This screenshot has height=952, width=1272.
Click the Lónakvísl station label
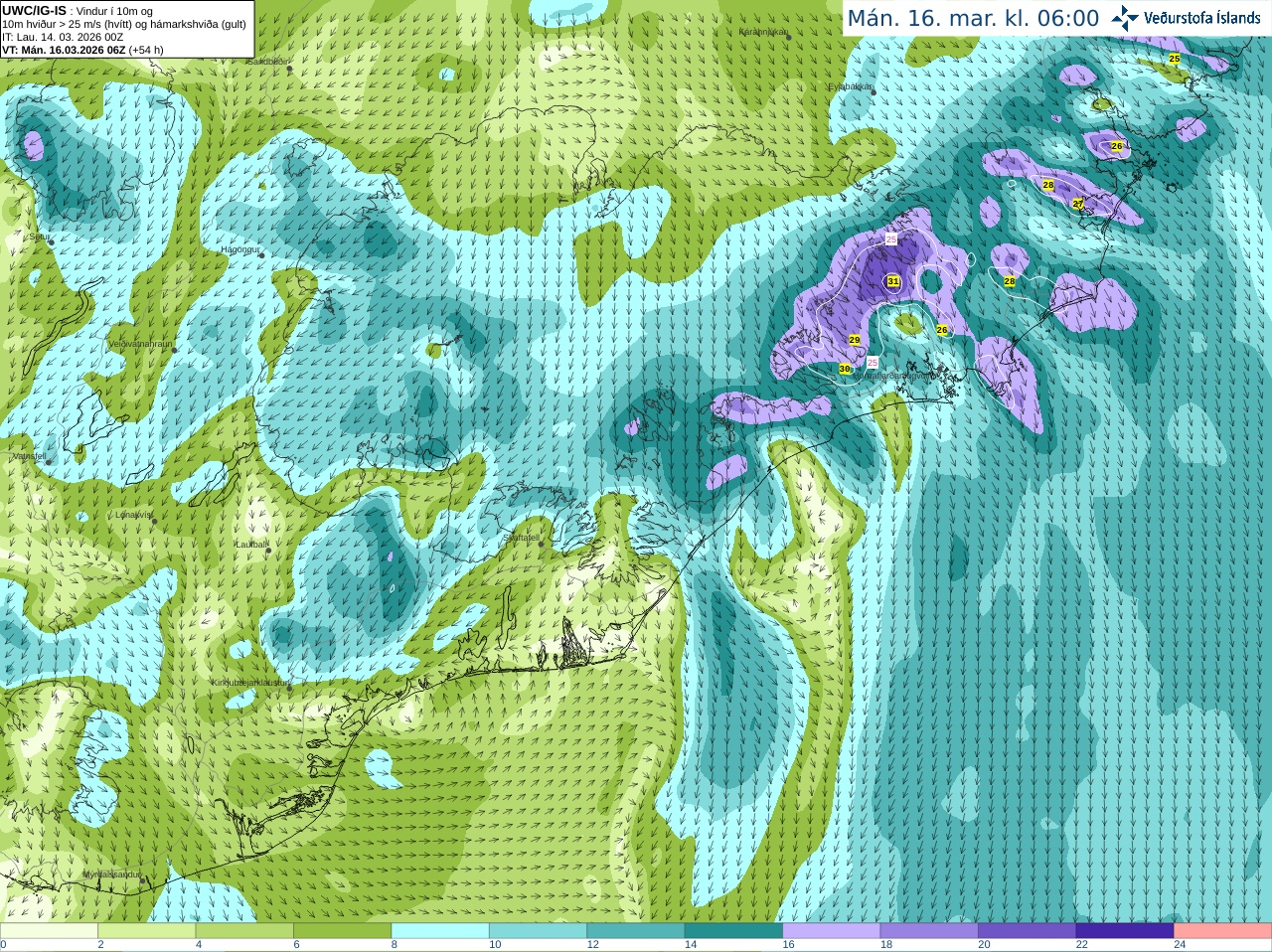[134, 515]
